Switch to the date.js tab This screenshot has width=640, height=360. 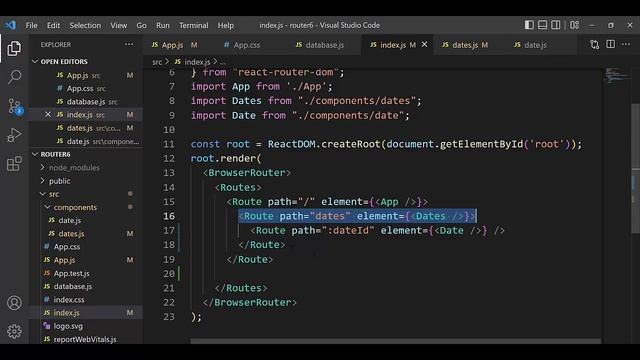point(536,45)
